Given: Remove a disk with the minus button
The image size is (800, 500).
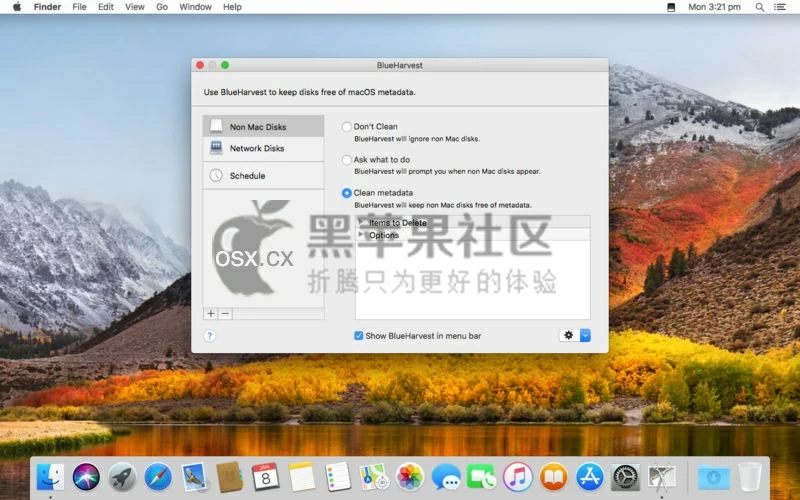Looking at the screenshot, I should tap(225, 314).
